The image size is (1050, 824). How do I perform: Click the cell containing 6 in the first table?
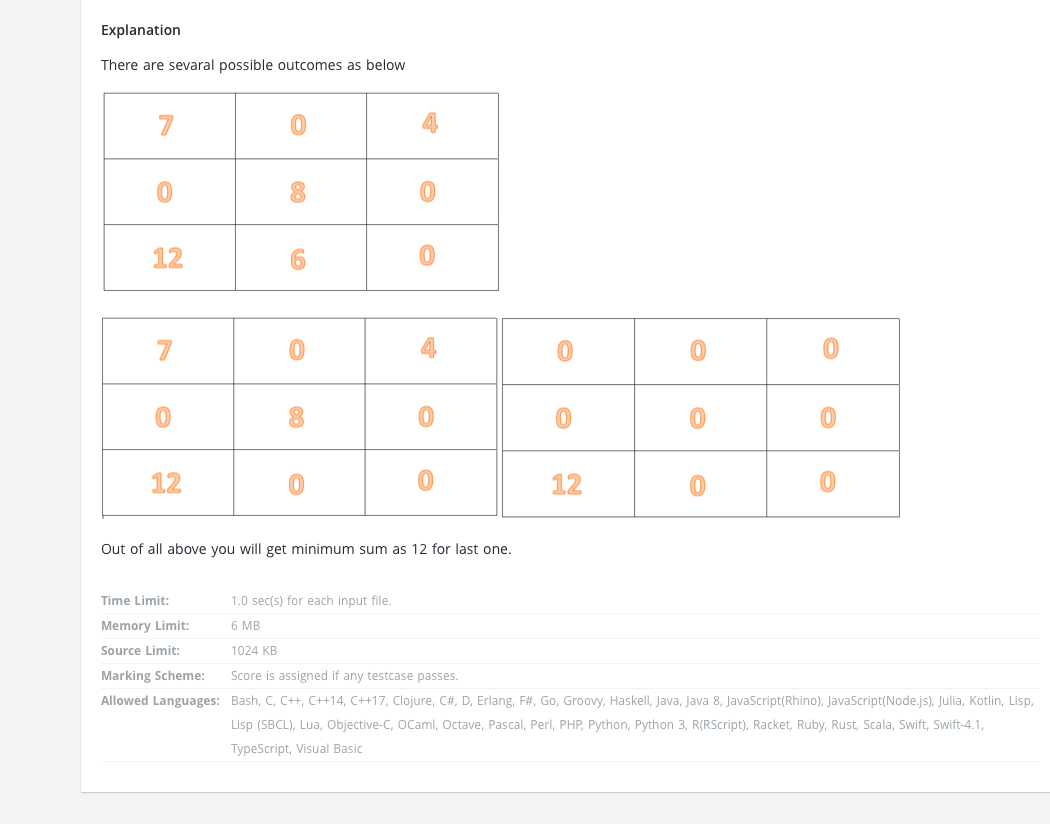pos(301,258)
